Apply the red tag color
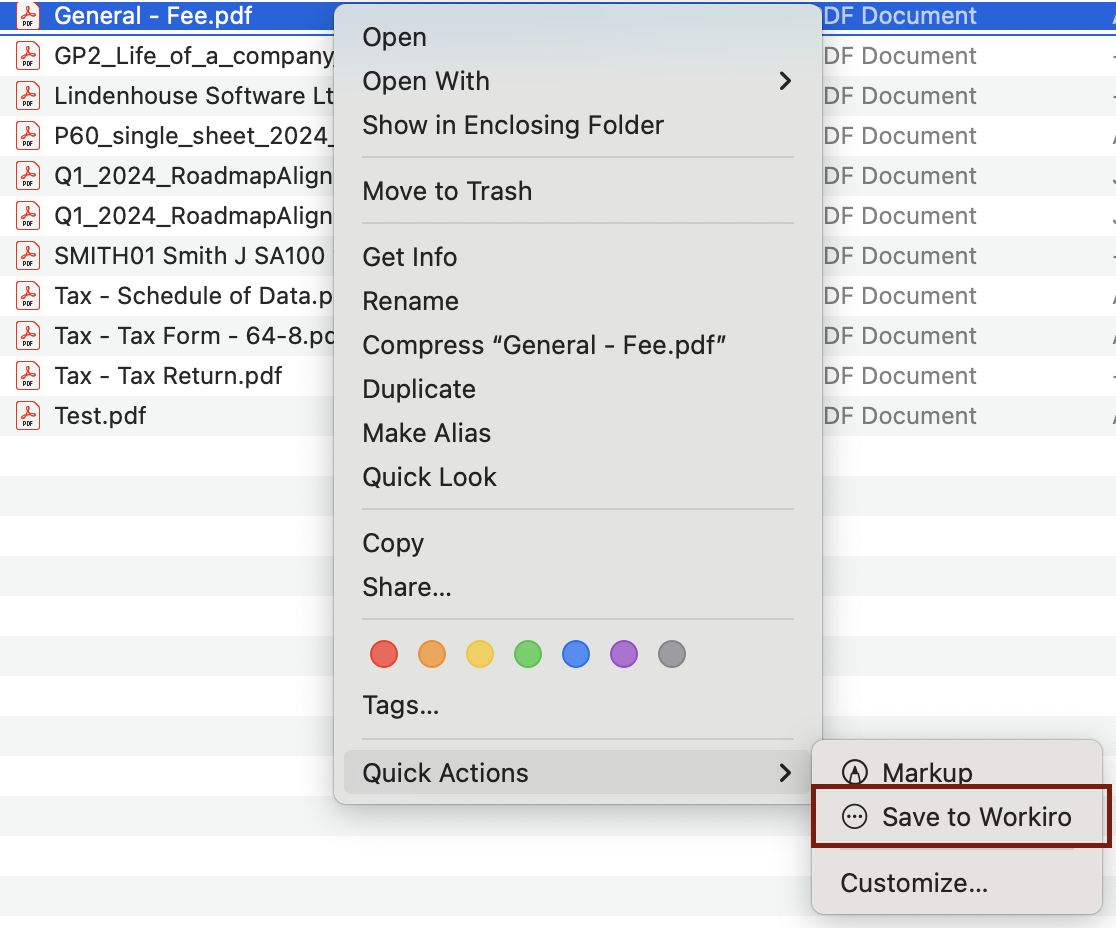The width and height of the screenshot is (1116, 928). pos(384,655)
